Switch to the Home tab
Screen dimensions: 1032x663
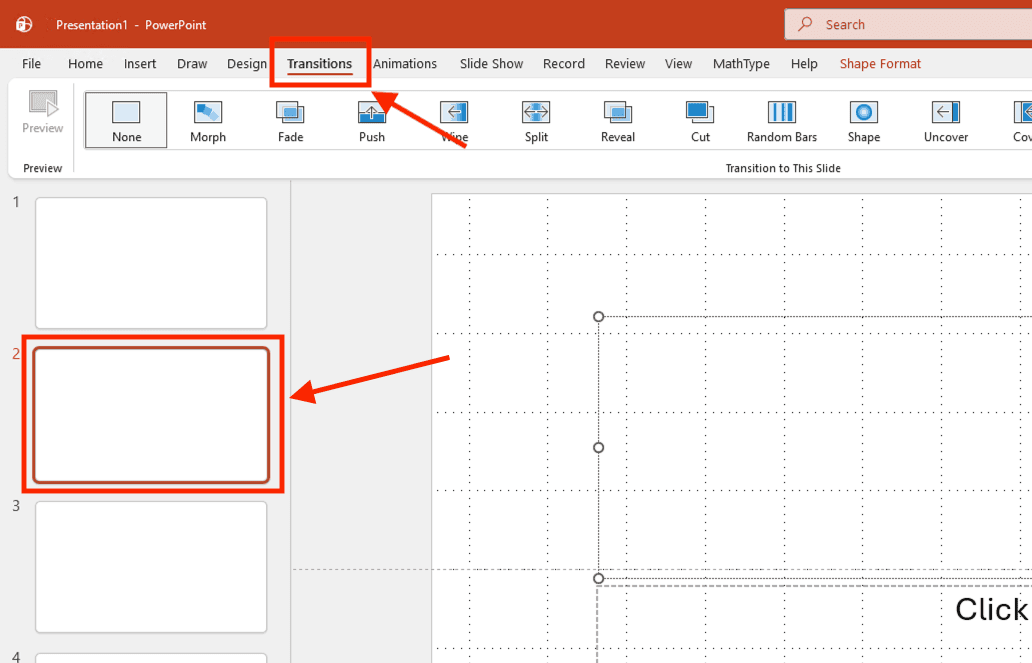tap(86, 64)
